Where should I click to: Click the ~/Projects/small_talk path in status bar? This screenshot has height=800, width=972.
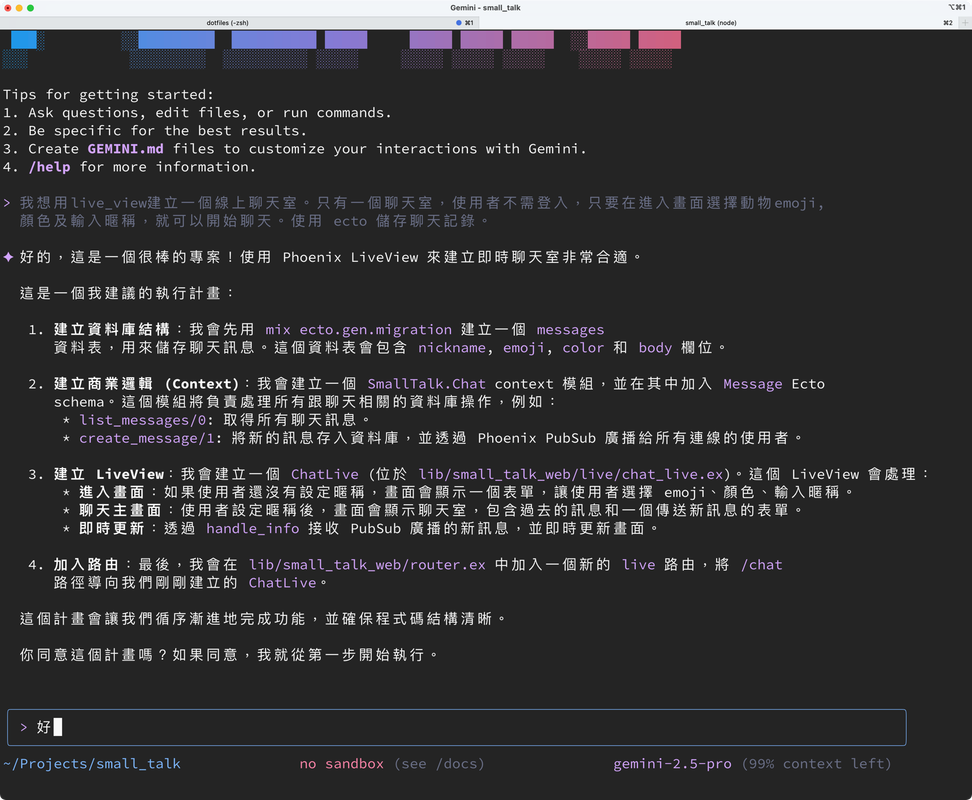click(92, 763)
